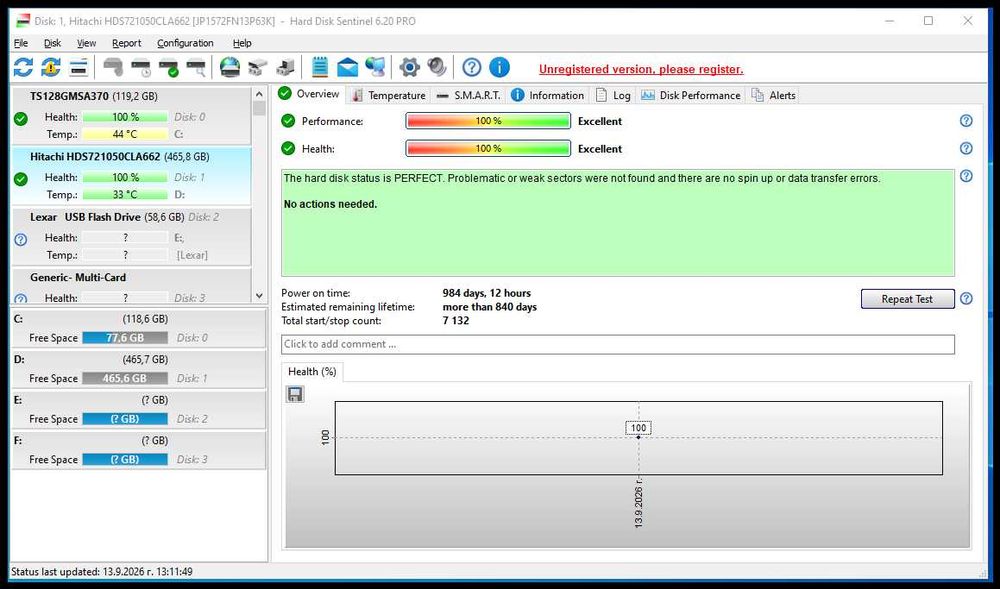Select TS128GMSA370 disk in list
This screenshot has width=1000, height=589.
point(131,115)
